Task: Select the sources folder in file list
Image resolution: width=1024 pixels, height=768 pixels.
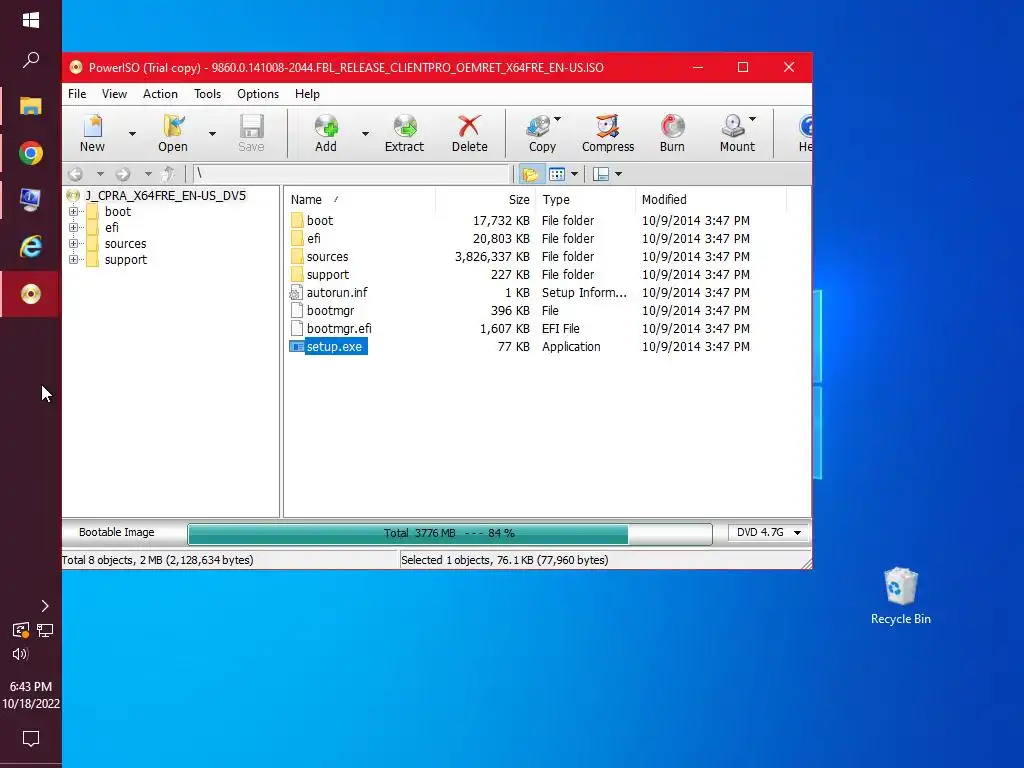Action: [x=327, y=257]
